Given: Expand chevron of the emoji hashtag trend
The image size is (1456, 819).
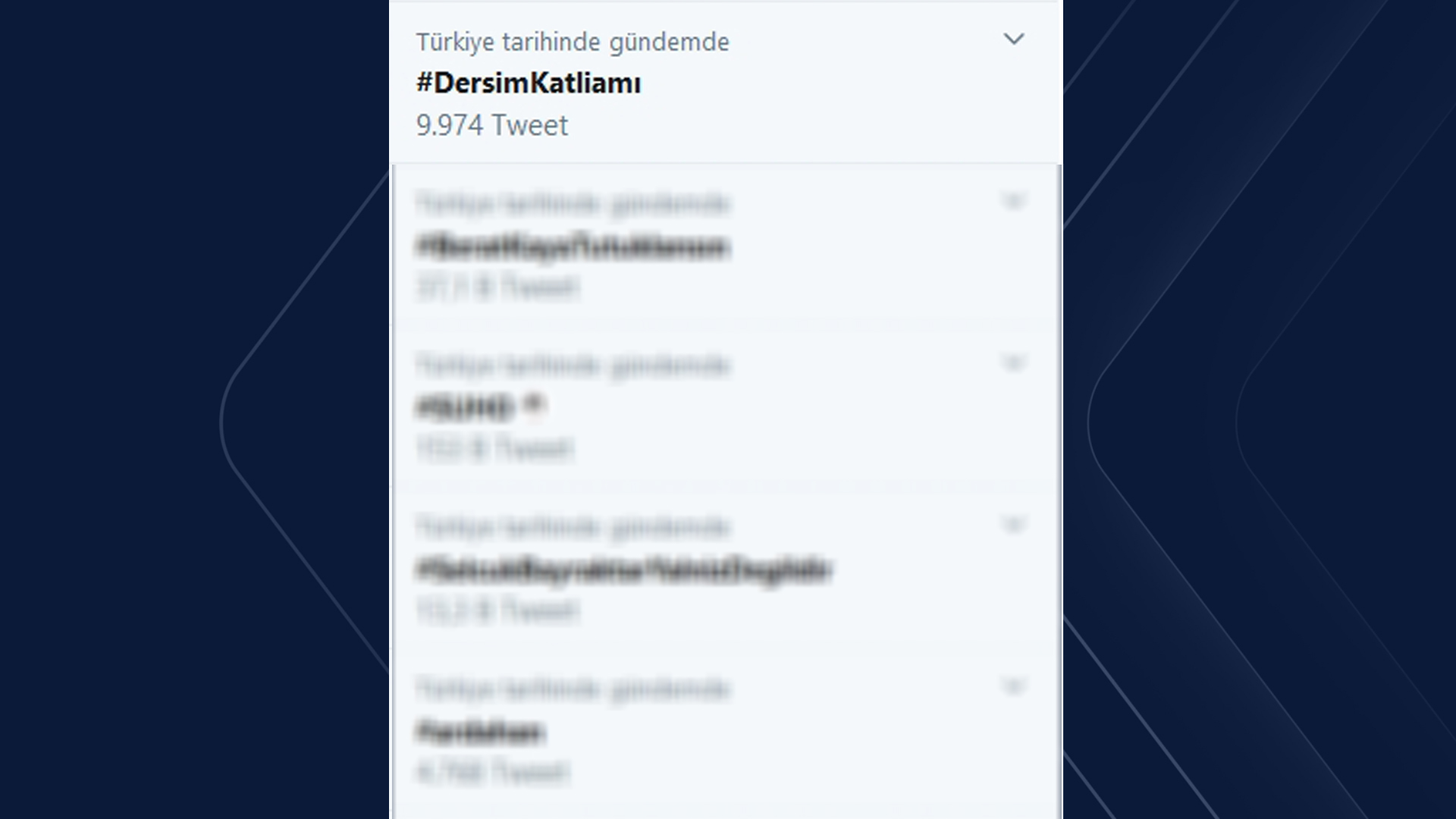Looking at the screenshot, I should (1014, 362).
